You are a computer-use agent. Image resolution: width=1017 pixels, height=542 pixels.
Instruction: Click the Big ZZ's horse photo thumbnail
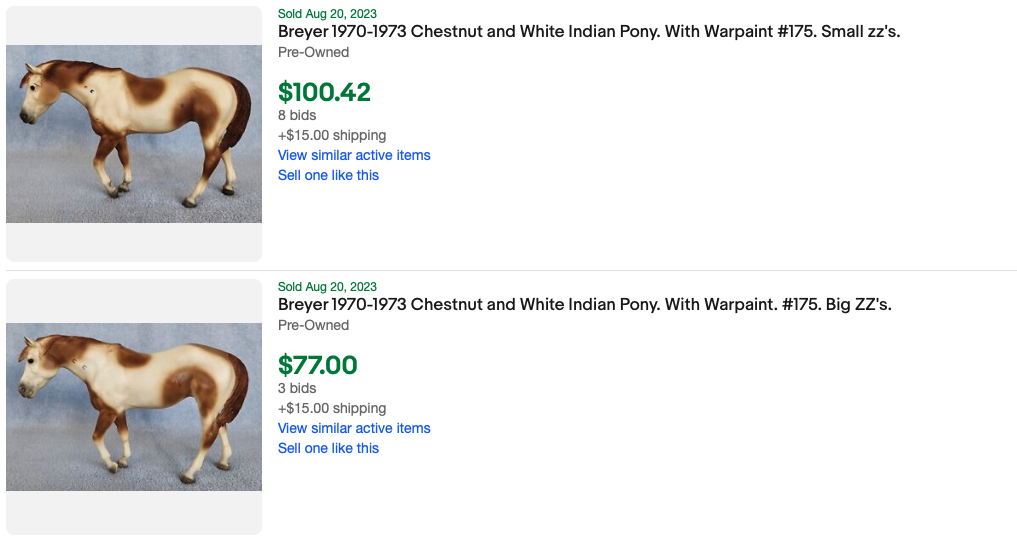coord(134,407)
